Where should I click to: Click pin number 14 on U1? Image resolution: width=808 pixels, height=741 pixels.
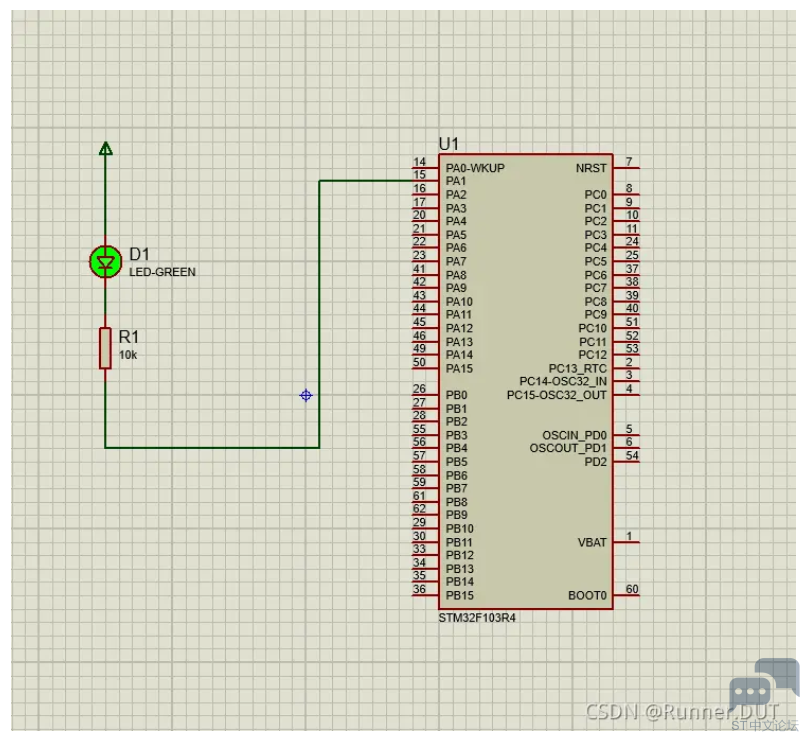pyautogui.click(x=419, y=162)
